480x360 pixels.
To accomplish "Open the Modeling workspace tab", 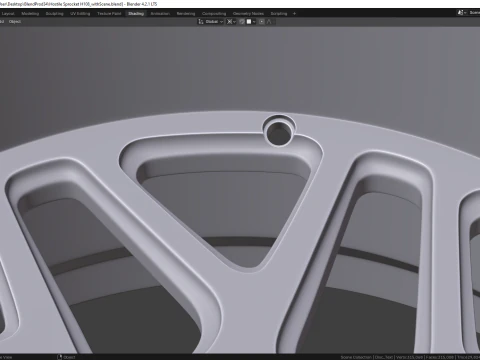I will click(30, 14).
